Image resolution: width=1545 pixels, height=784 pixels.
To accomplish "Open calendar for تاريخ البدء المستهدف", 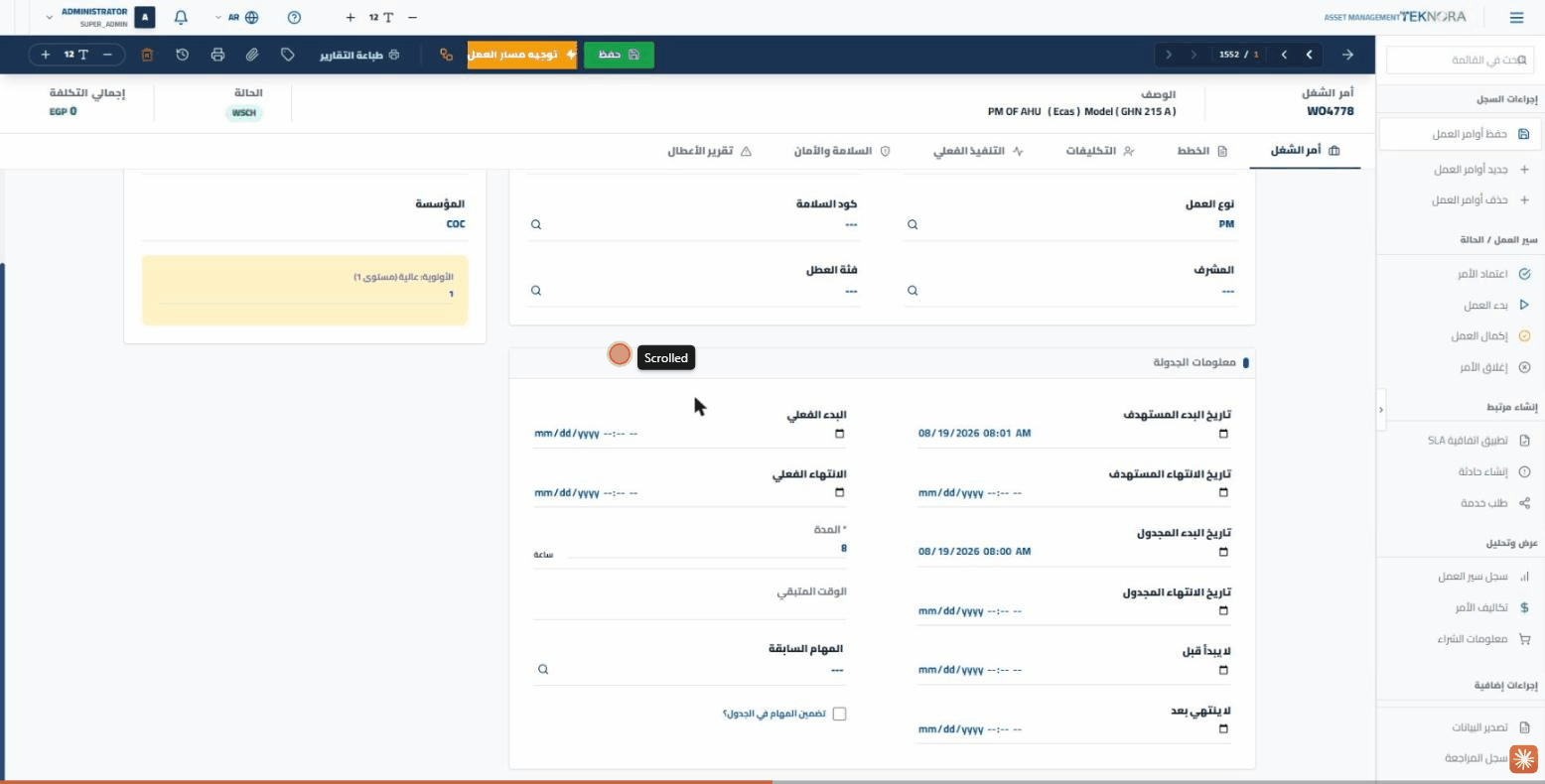I will click(x=1223, y=434).
